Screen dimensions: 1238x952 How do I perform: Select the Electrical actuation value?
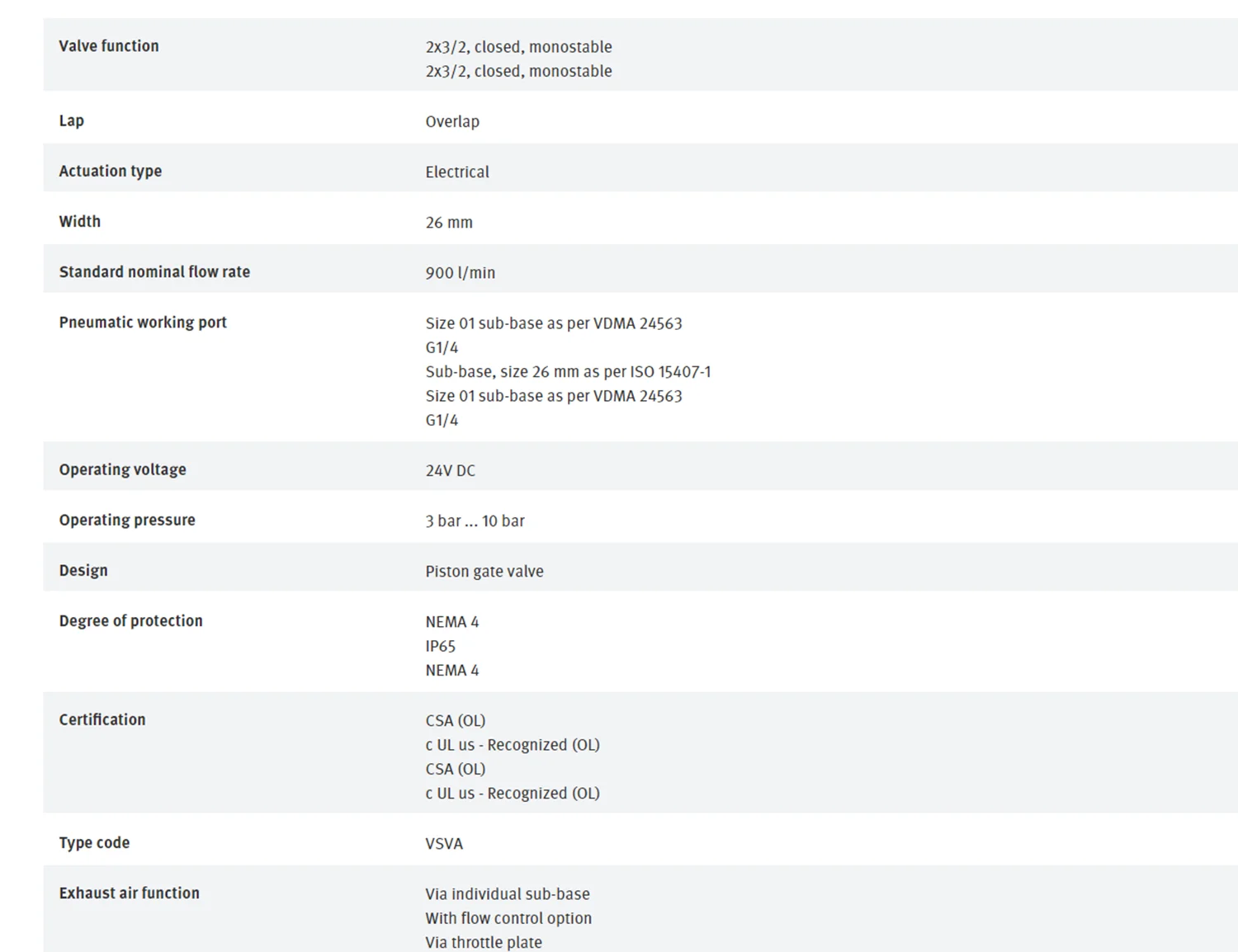point(457,172)
